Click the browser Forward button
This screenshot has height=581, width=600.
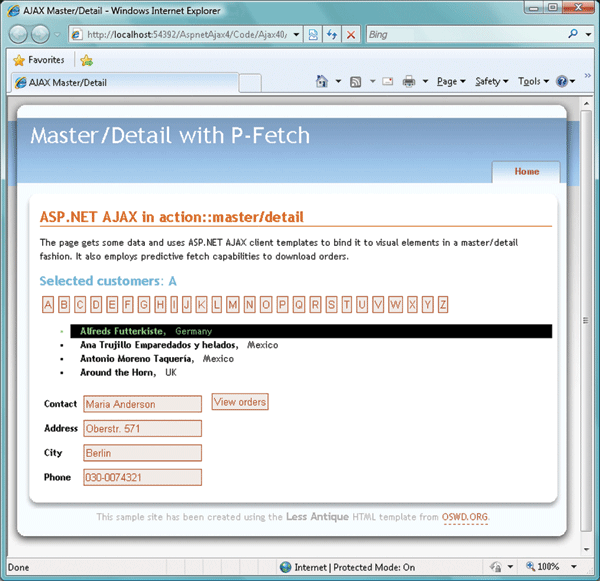[x=40, y=34]
